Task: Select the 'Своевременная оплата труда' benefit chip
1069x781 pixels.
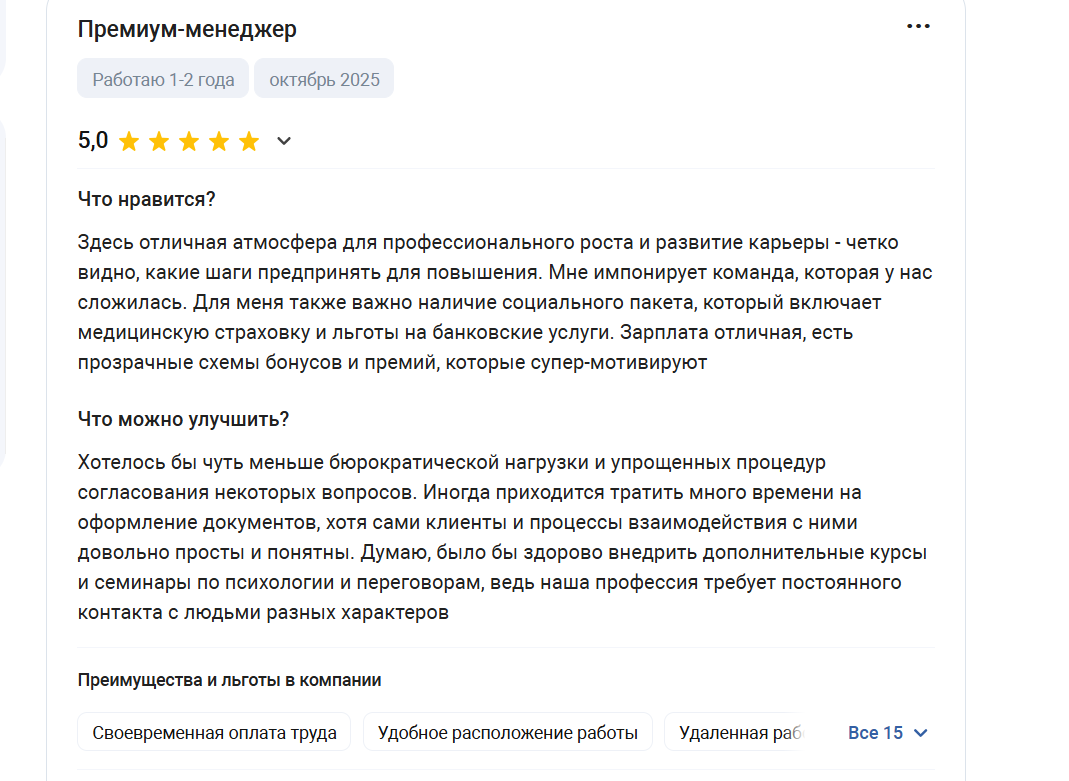Action: click(x=214, y=732)
